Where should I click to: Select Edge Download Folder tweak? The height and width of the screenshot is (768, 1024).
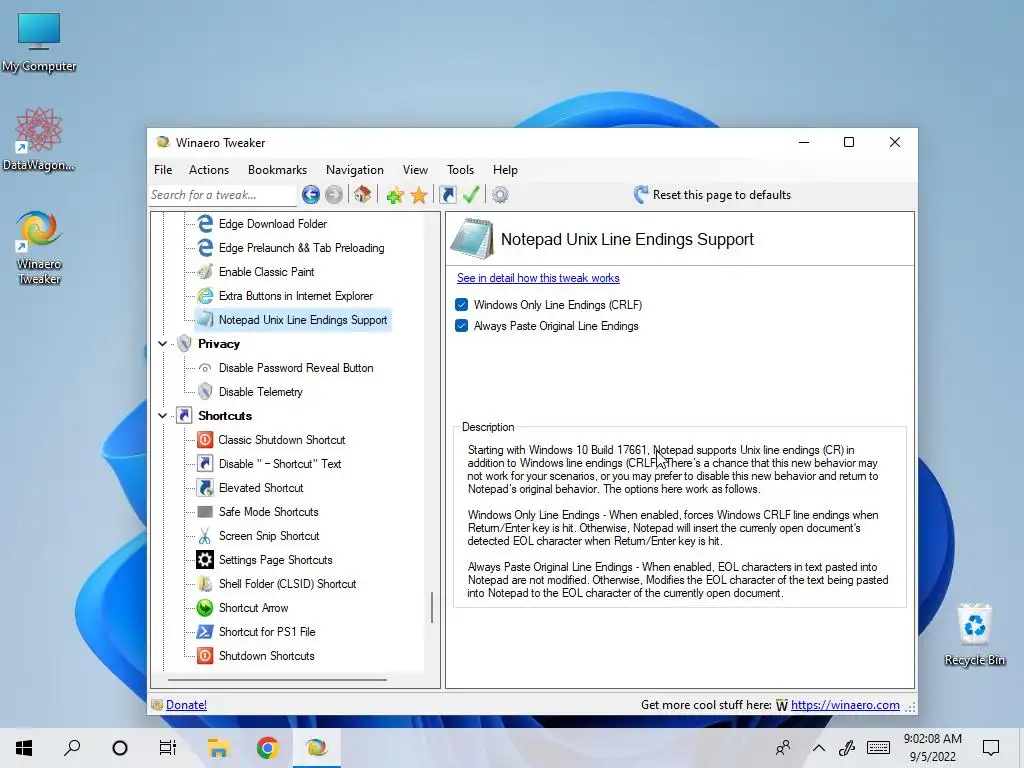tap(273, 224)
